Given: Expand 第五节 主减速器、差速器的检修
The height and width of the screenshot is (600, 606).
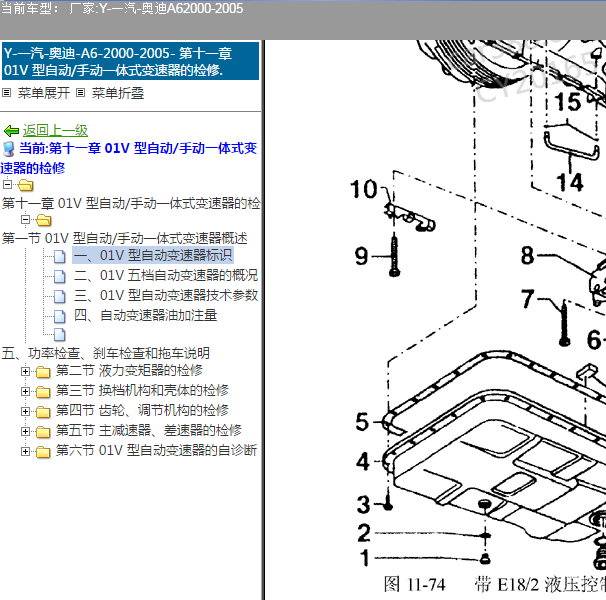Looking at the screenshot, I should click(x=25, y=431).
